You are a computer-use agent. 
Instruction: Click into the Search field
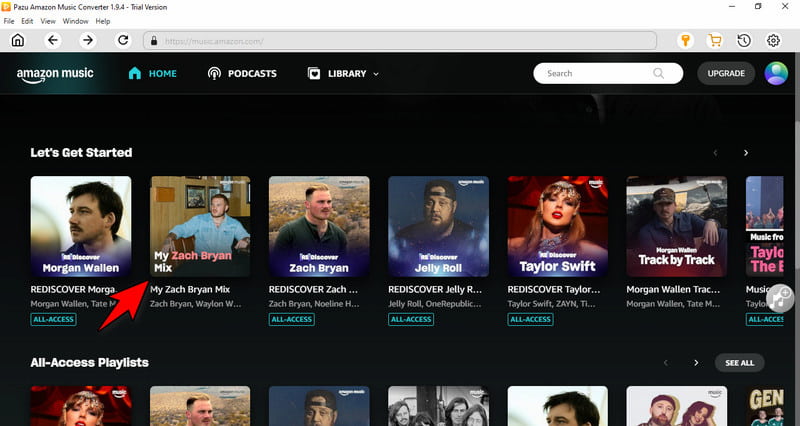click(x=608, y=73)
